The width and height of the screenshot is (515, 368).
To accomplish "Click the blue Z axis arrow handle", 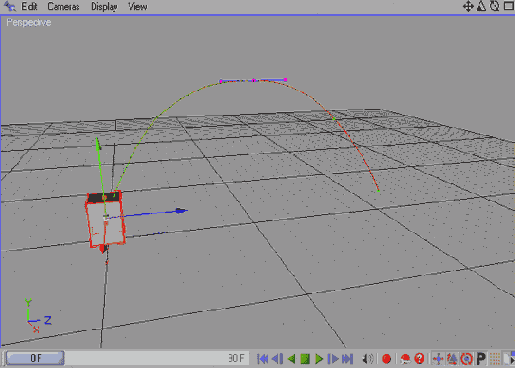I will 181,210.
